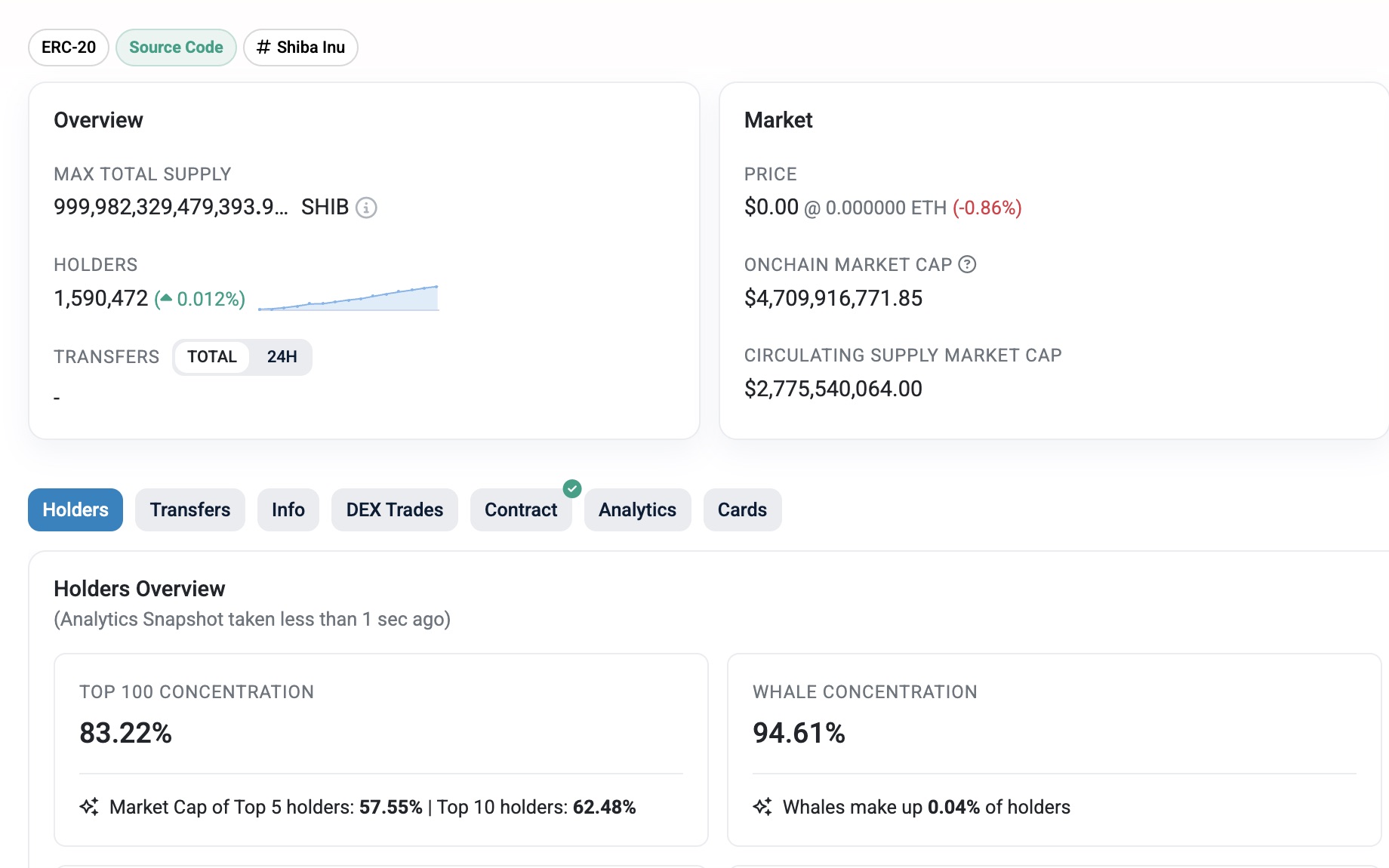Click the green up arrow in holders change
The width and height of the screenshot is (1389, 868).
click(166, 297)
